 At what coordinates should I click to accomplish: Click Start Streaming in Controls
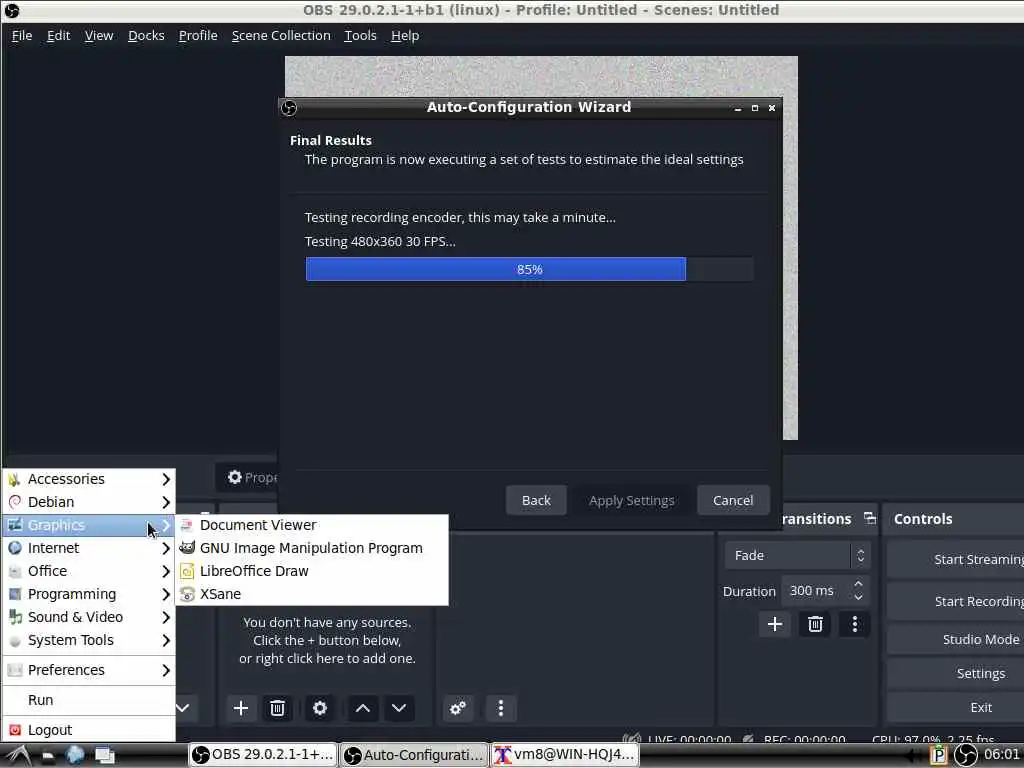955,560
